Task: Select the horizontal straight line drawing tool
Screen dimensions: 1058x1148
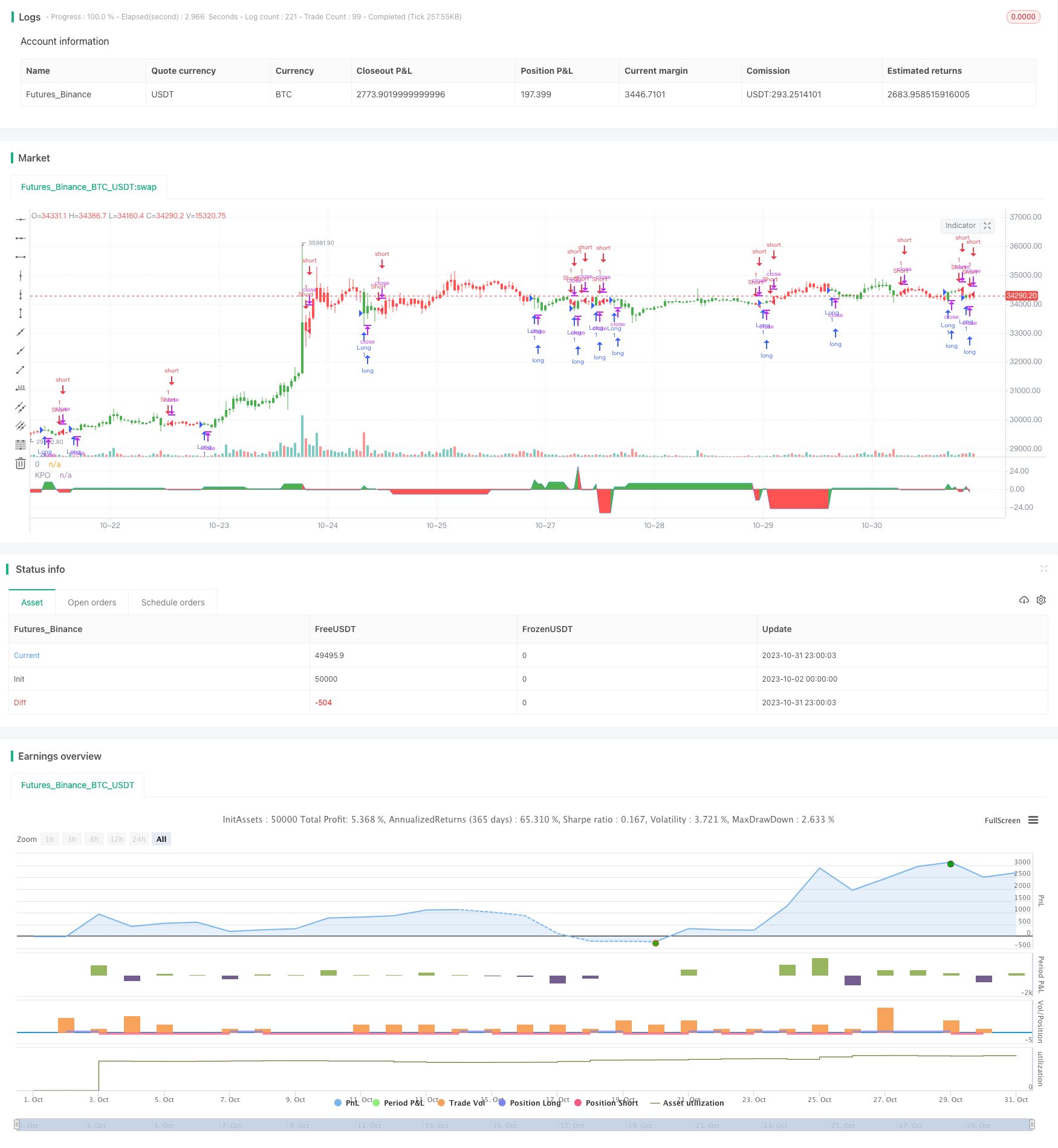Action: [x=21, y=220]
